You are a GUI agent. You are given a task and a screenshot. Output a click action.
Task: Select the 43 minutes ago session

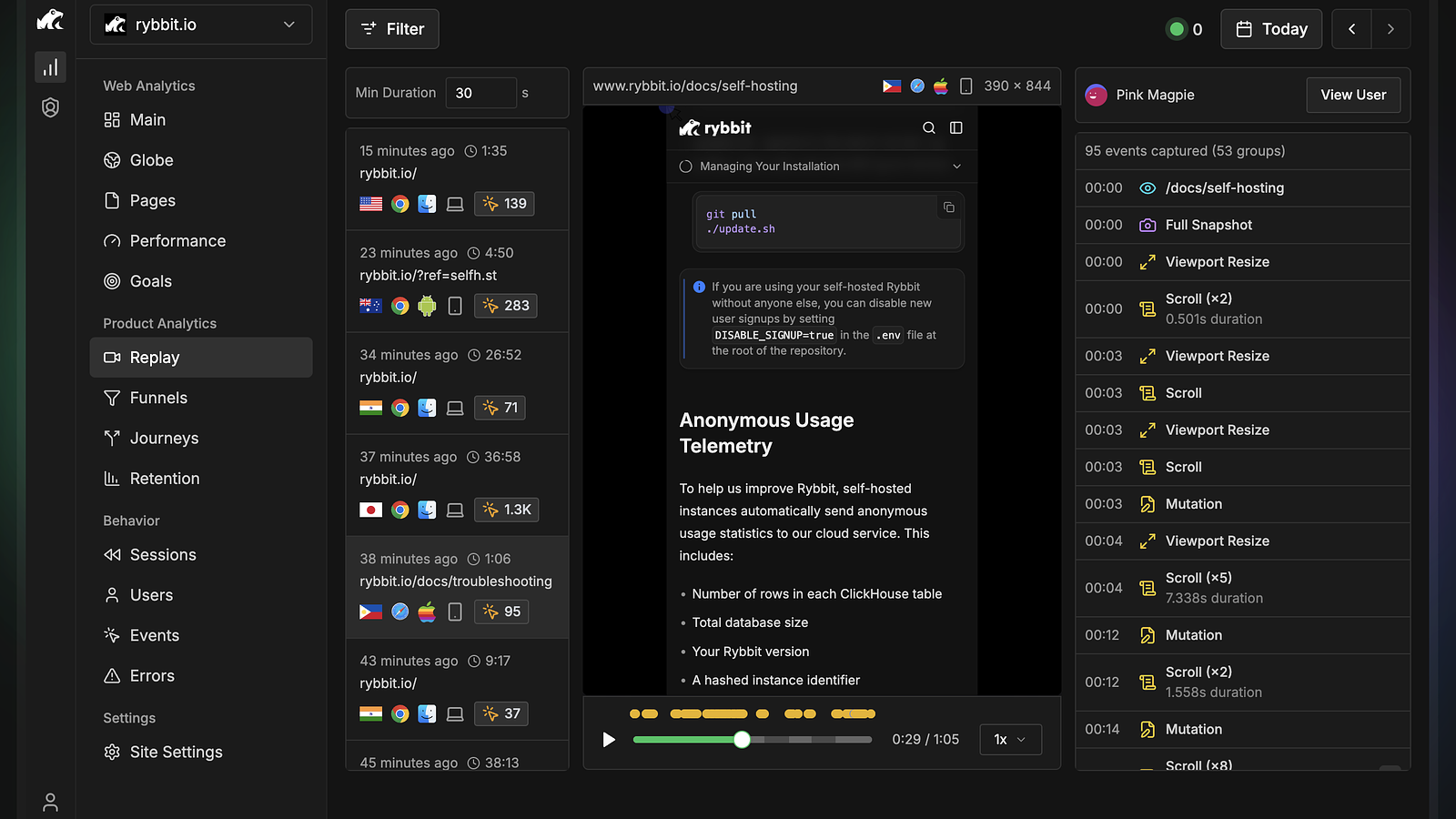tap(457, 688)
